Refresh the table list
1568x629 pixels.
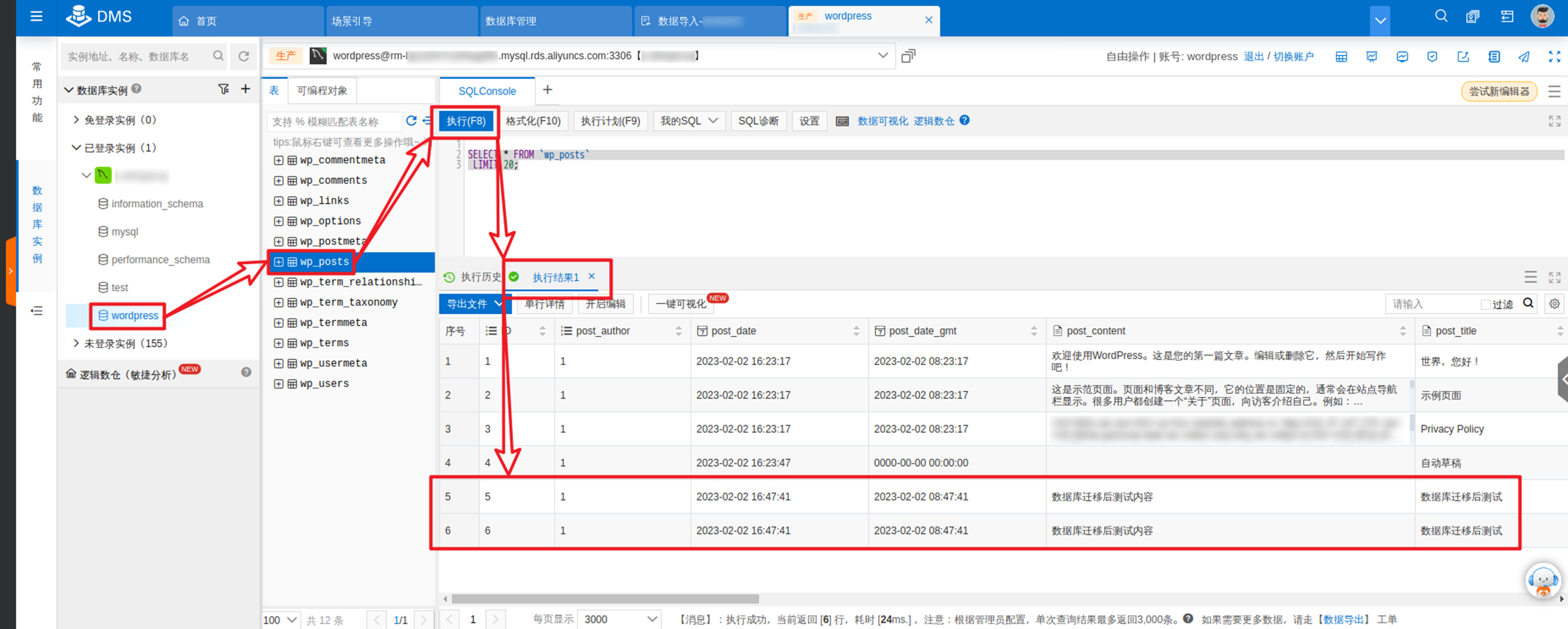click(411, 121)
